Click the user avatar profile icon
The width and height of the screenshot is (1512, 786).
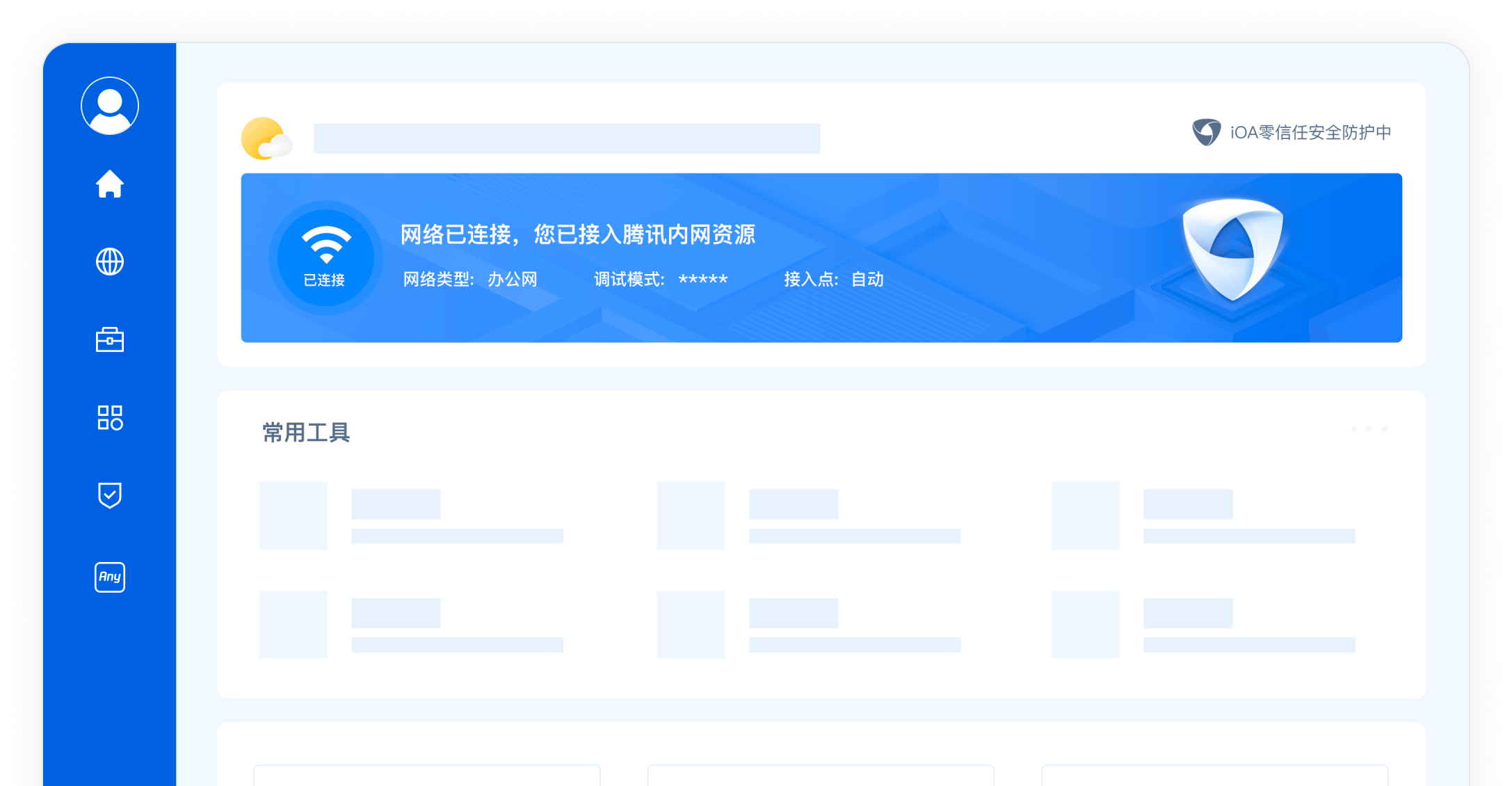110,106
